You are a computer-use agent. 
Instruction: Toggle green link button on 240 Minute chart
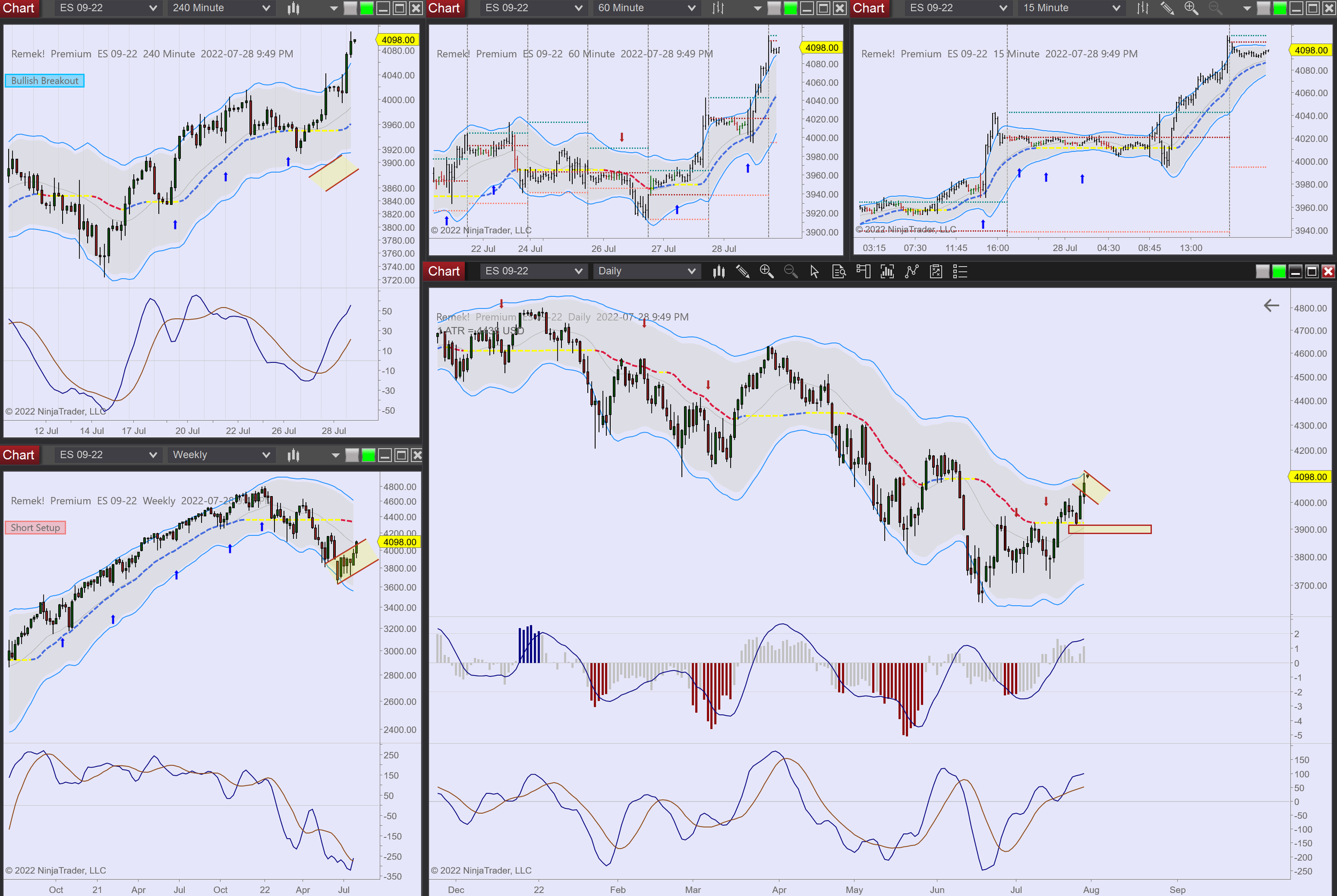[366, 8]
